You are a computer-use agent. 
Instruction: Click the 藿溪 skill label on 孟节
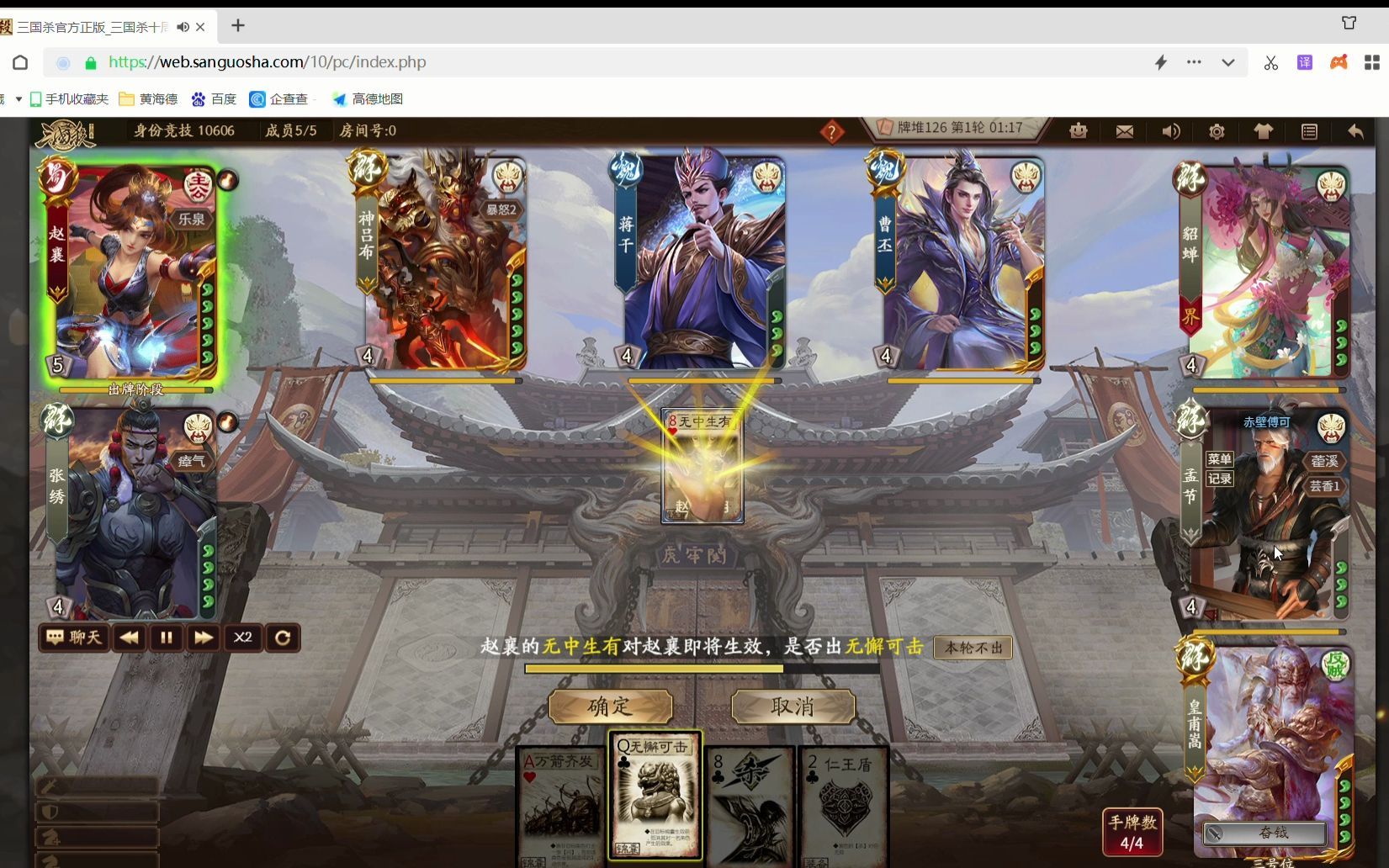click(1324, 461)
